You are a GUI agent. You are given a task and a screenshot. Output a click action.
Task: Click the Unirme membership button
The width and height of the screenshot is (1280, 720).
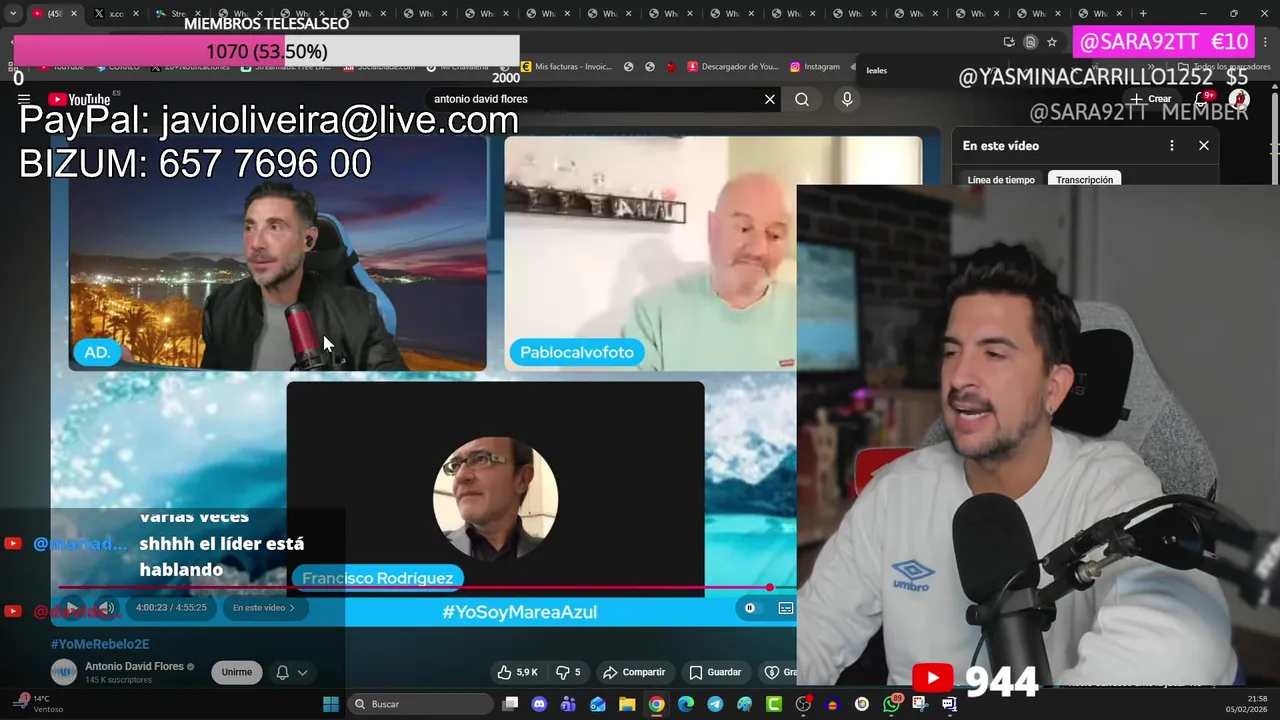tap(237, 672)
